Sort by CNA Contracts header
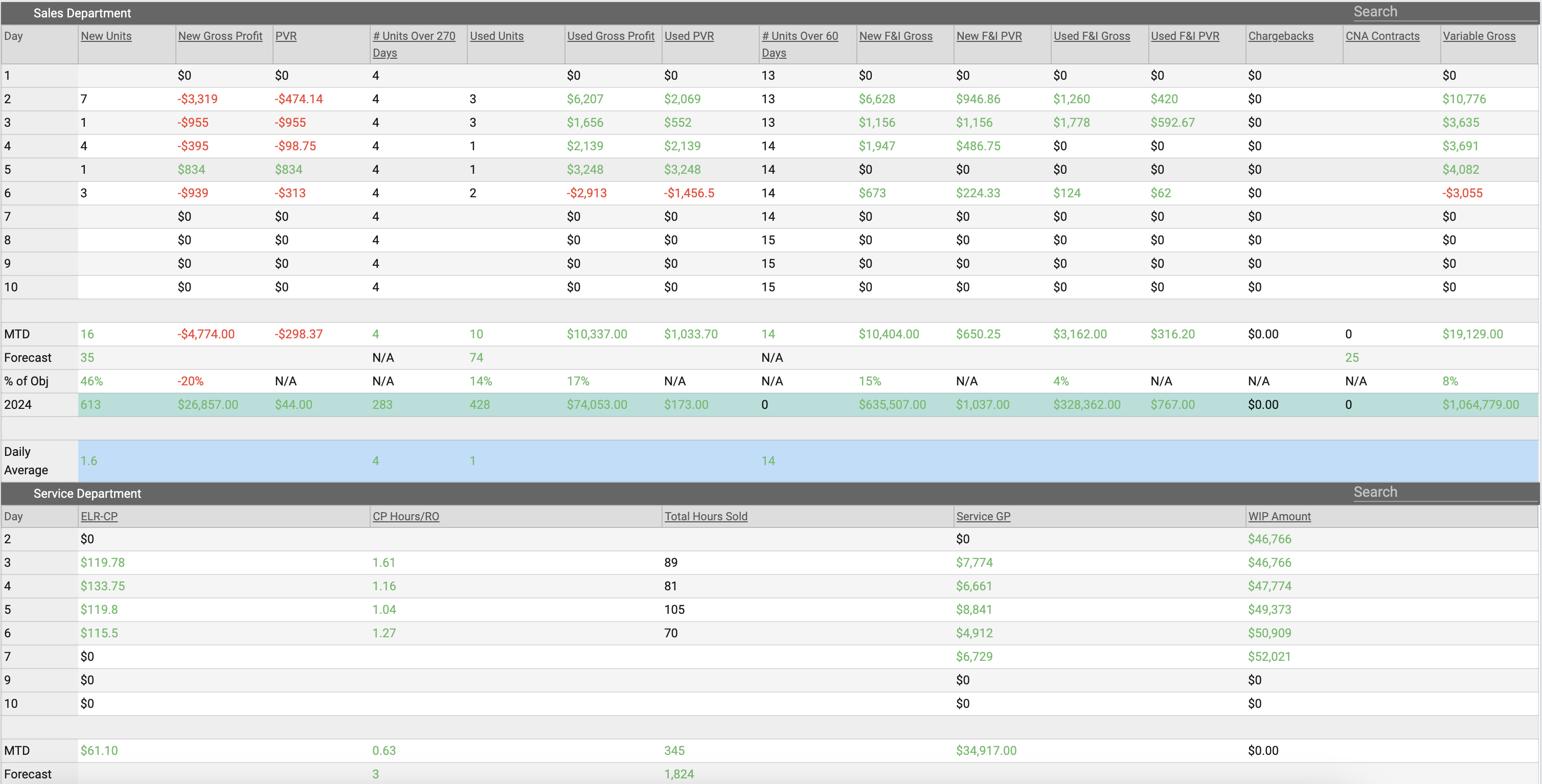The width and height of the screenshot is (1542, 784). 1382,36
